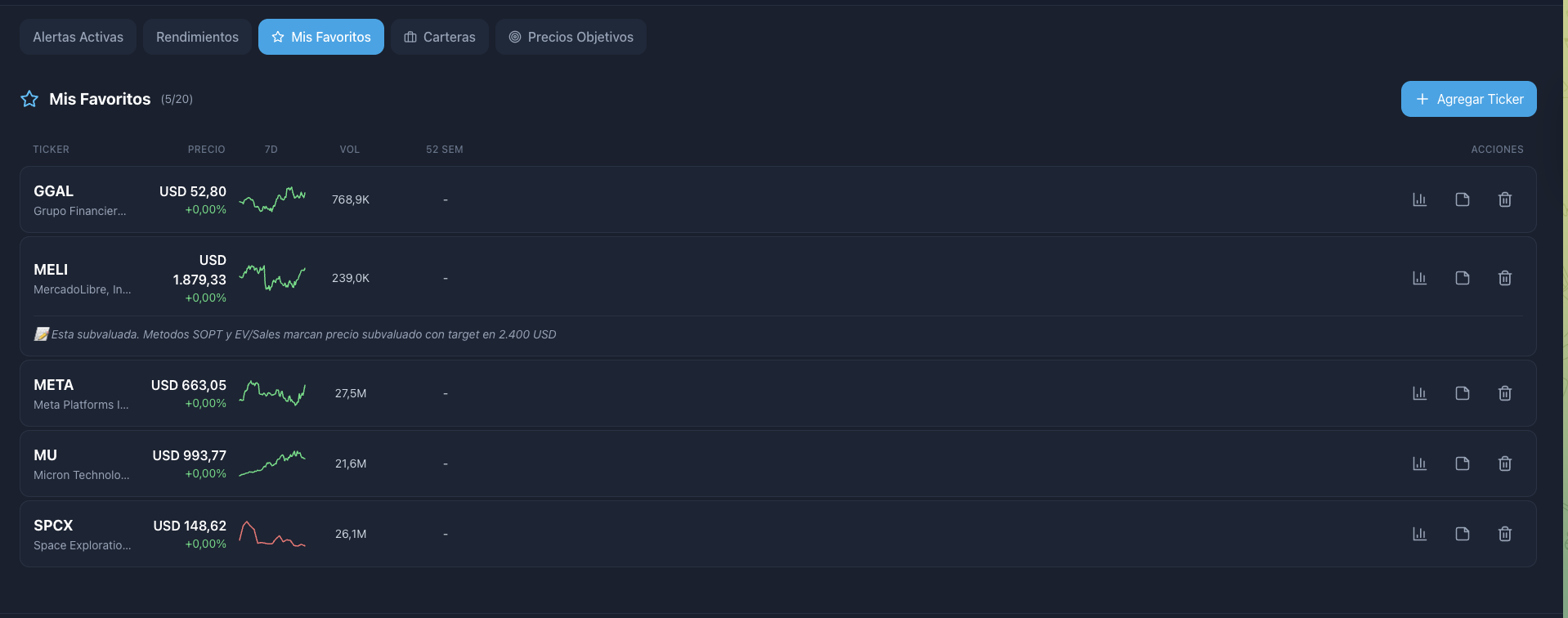Click the MELI subvaluada note text

[303, 334]
